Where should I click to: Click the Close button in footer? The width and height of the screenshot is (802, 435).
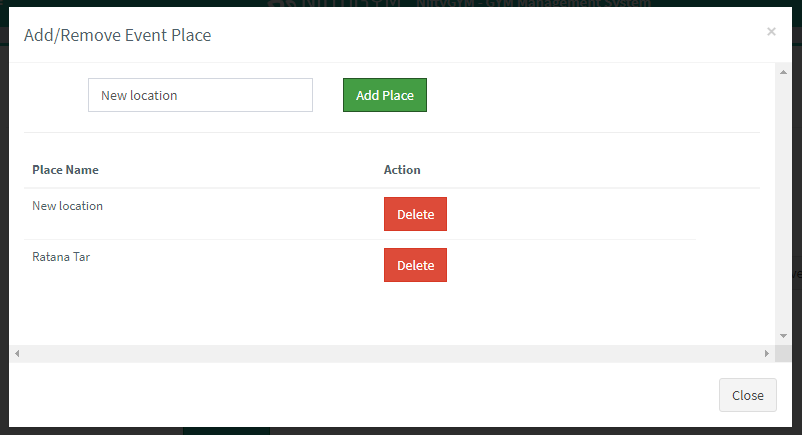tap(747, 395)
